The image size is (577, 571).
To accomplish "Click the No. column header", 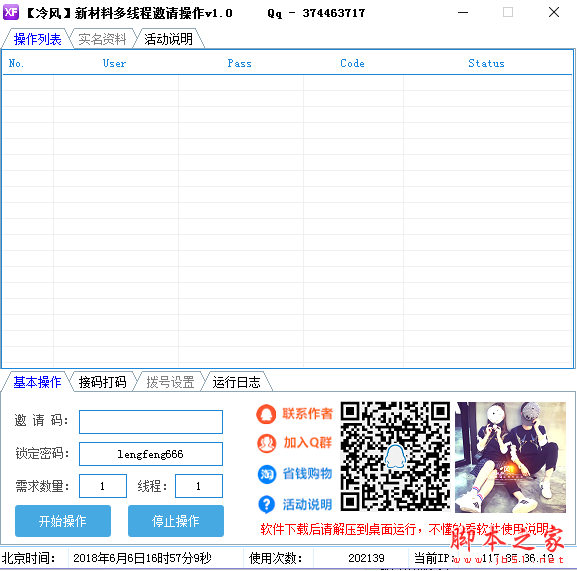I will [16, 63].
